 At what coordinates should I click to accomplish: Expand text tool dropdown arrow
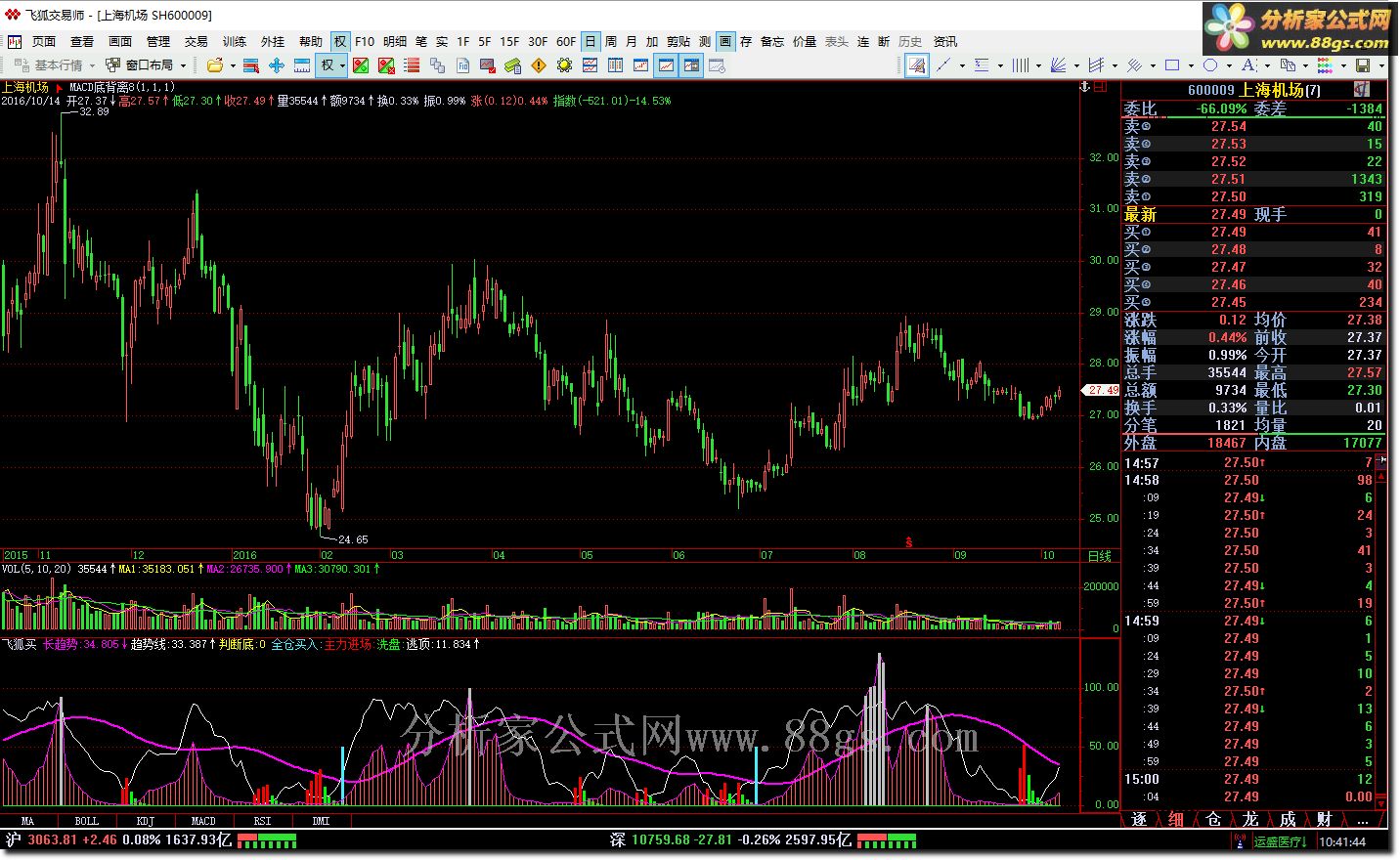coord(1268,65)
